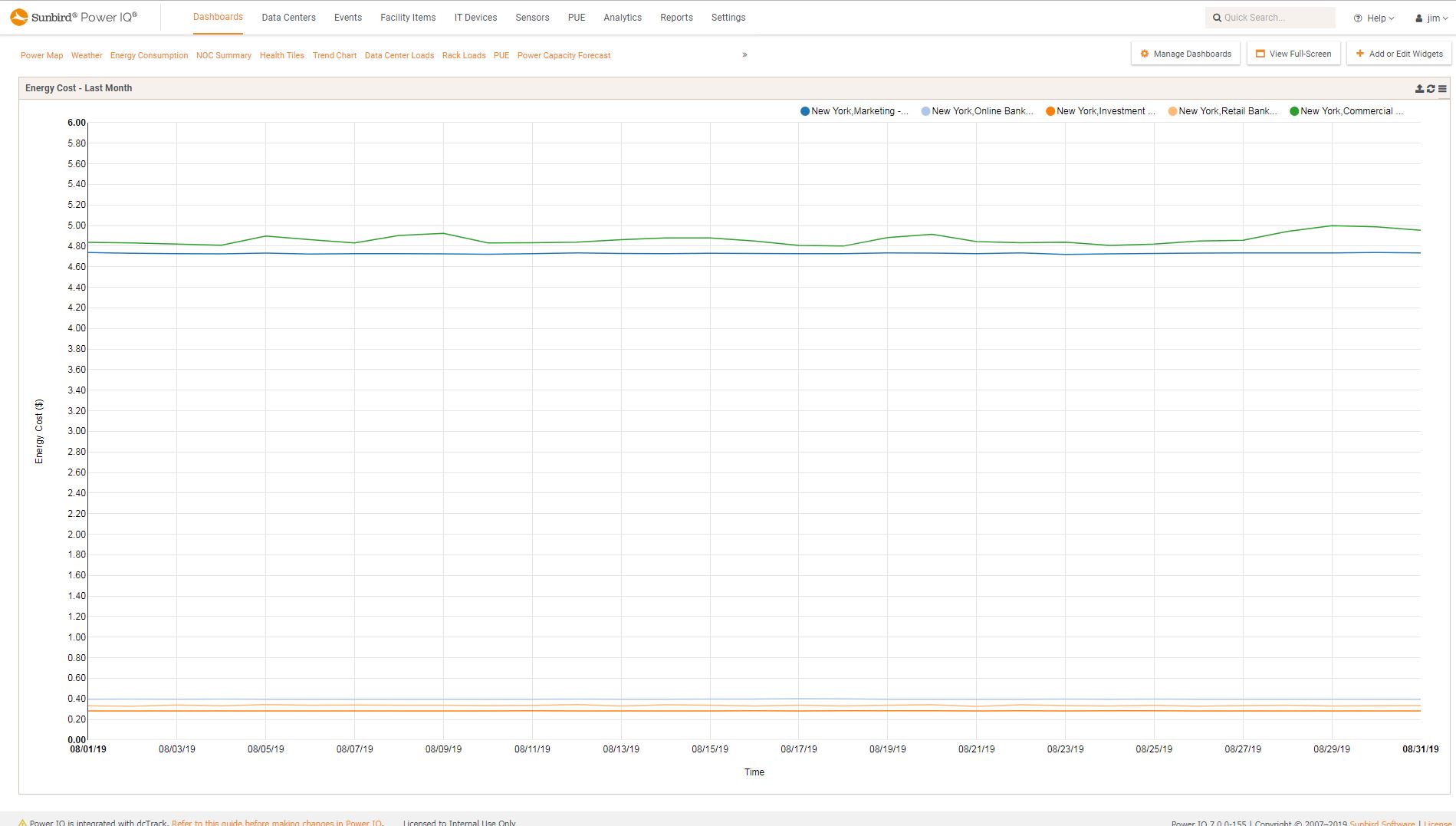Open the Help dropdown
This screenshot has height=826, width=1456.
click(x=1373, y=17)
